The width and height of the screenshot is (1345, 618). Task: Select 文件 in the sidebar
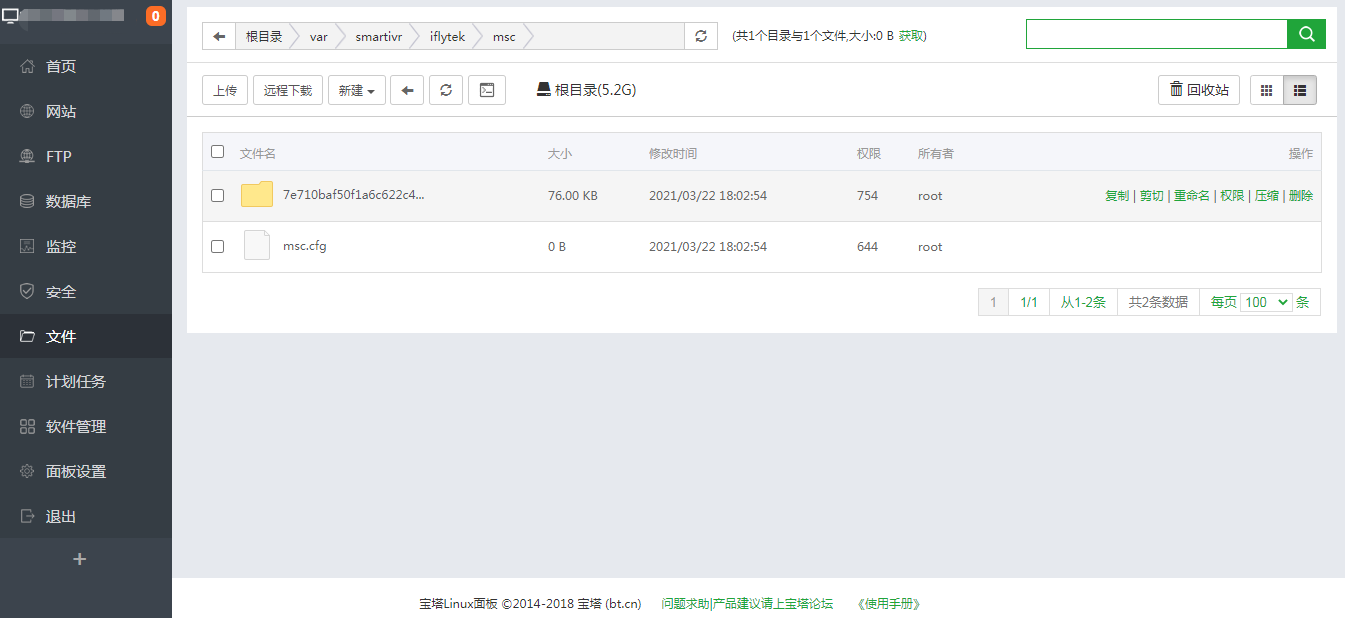pyautogui.click(x=86, y=336)
